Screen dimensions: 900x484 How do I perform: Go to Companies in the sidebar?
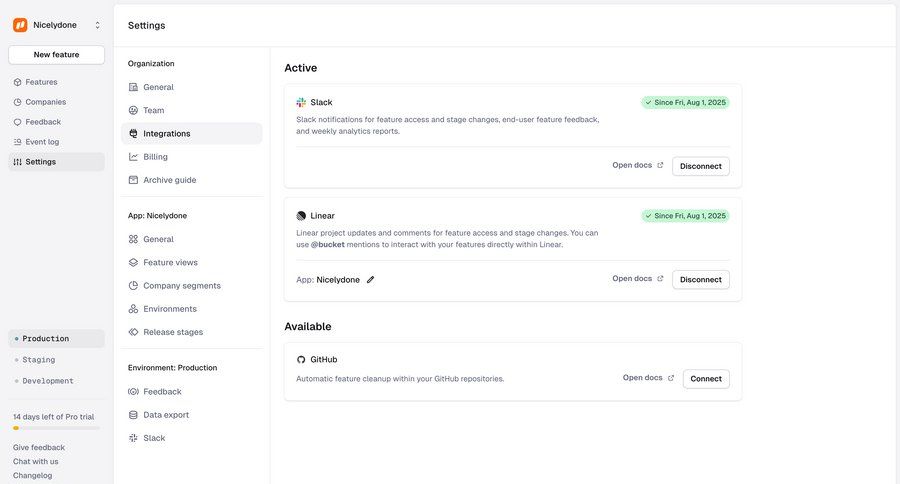coord(56,102)
